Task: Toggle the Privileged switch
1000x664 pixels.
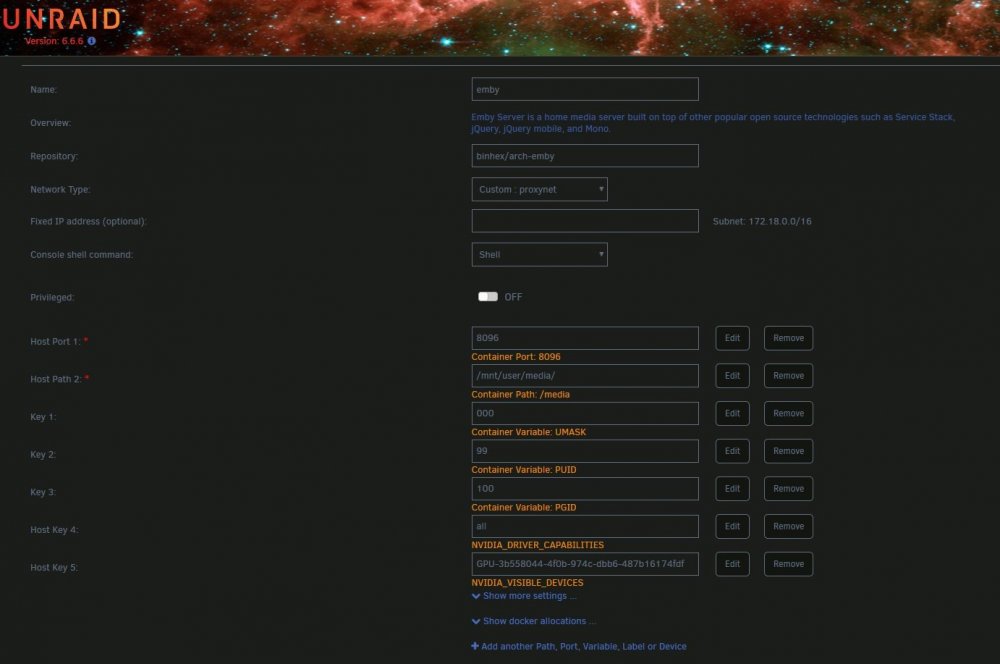Action: click(488, 297)
